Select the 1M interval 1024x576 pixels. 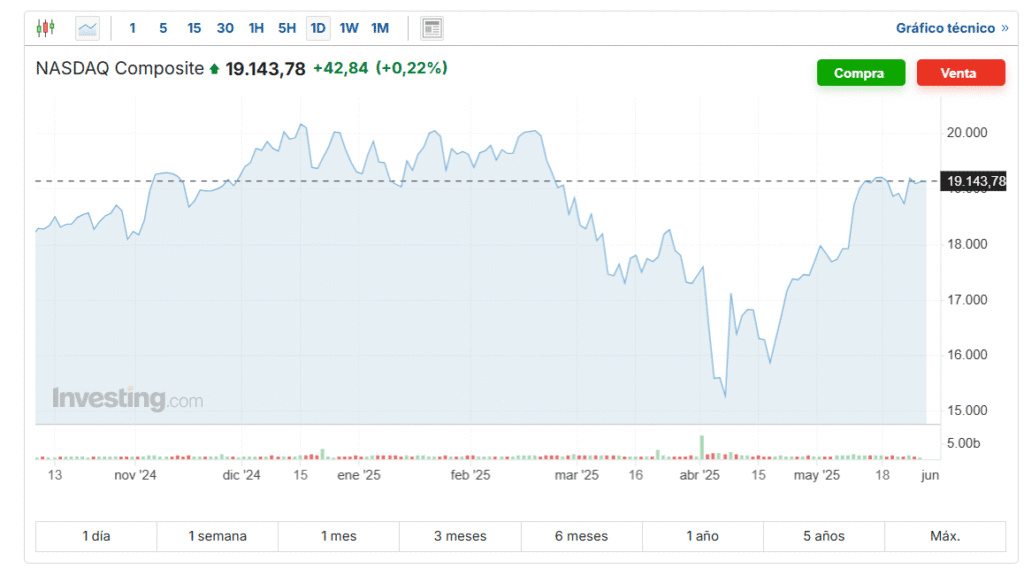tap(380, 28)
